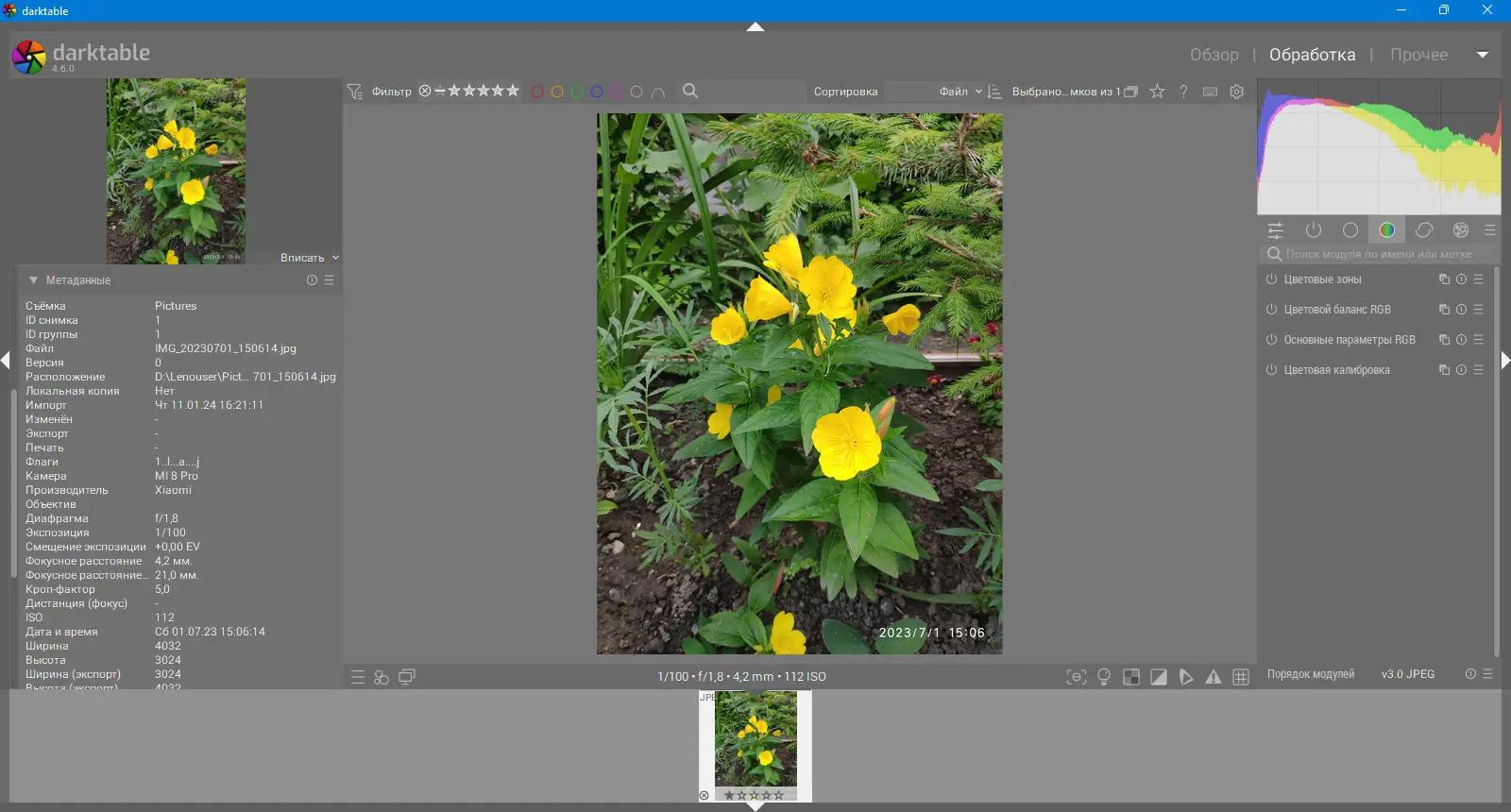The width and height of the screenshot is (1511, 812).
Task: Open global preferences gear
Action: 1237,92
